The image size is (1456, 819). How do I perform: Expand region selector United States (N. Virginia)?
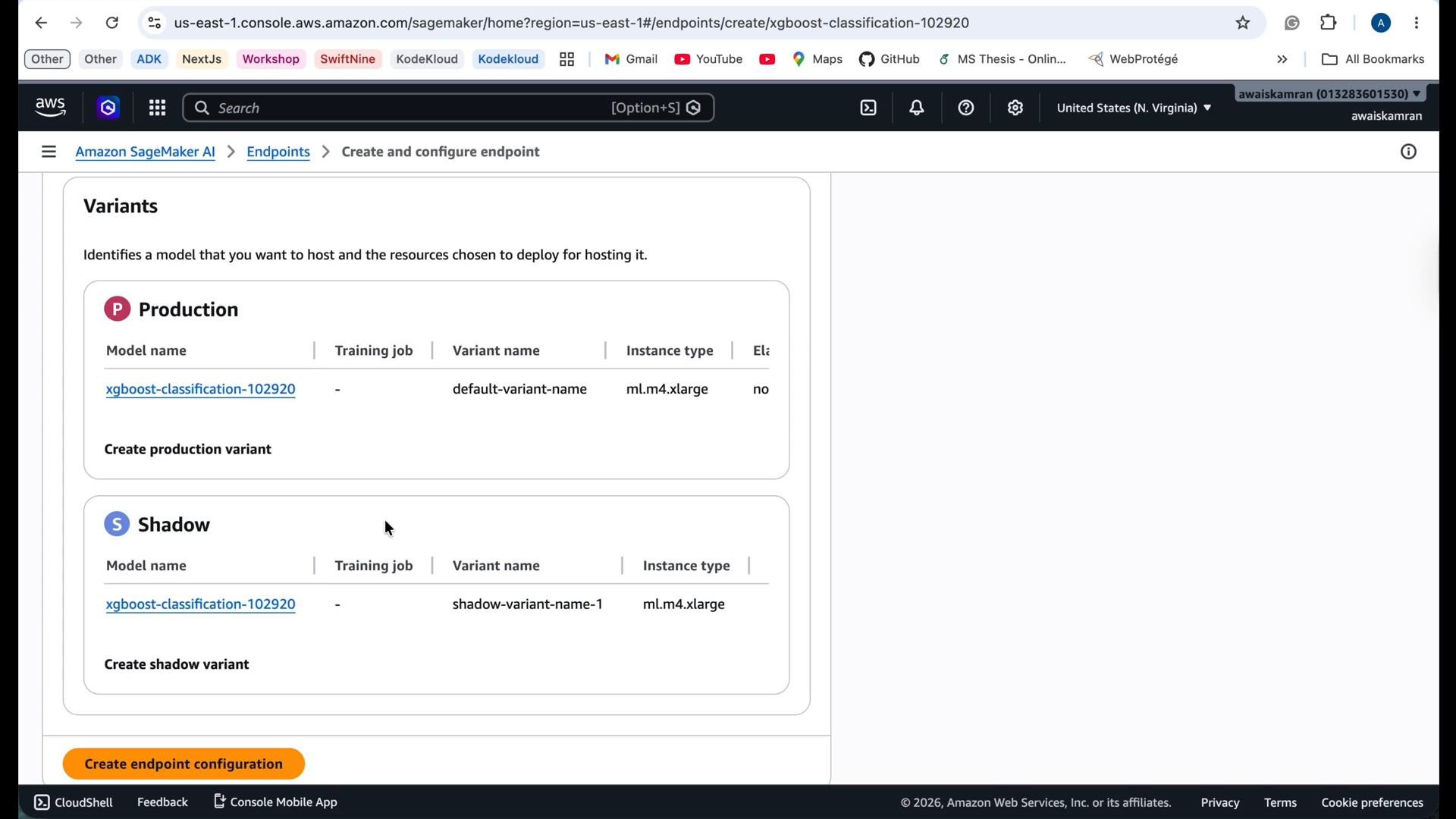click(1134, 108)
